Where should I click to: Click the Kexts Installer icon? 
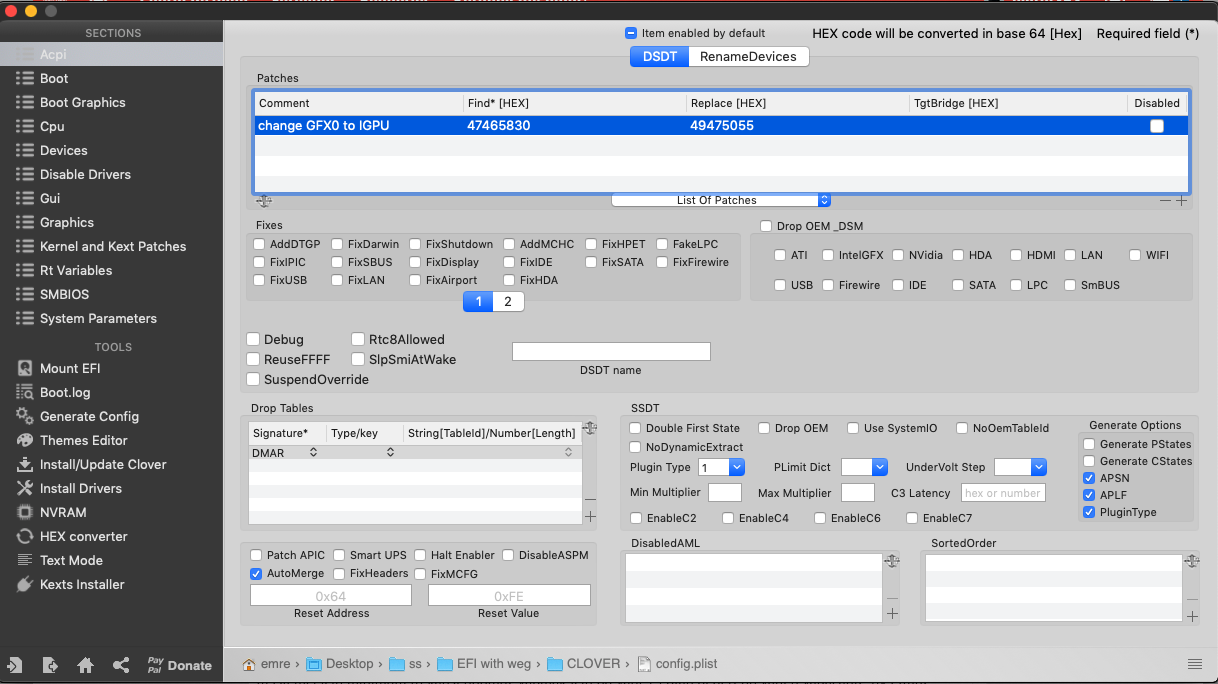coord(24,584)
